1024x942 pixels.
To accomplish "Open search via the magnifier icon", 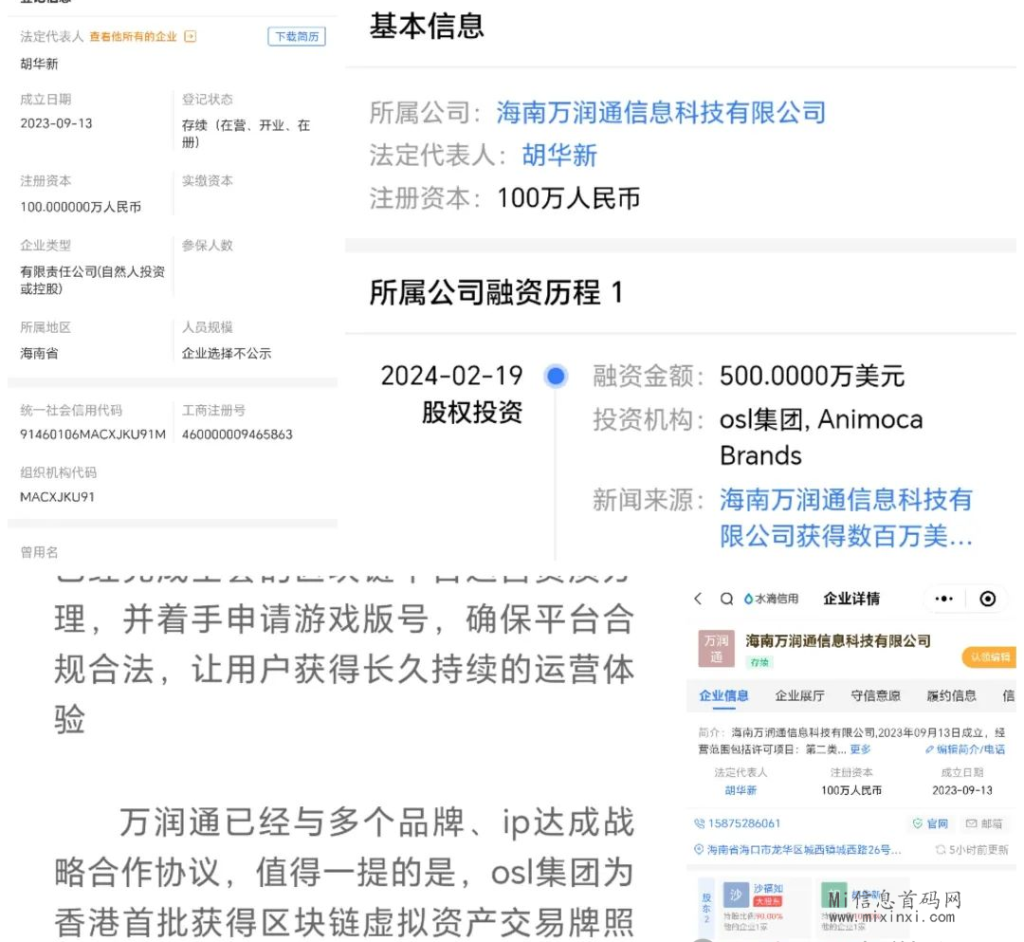I will 727,599.
